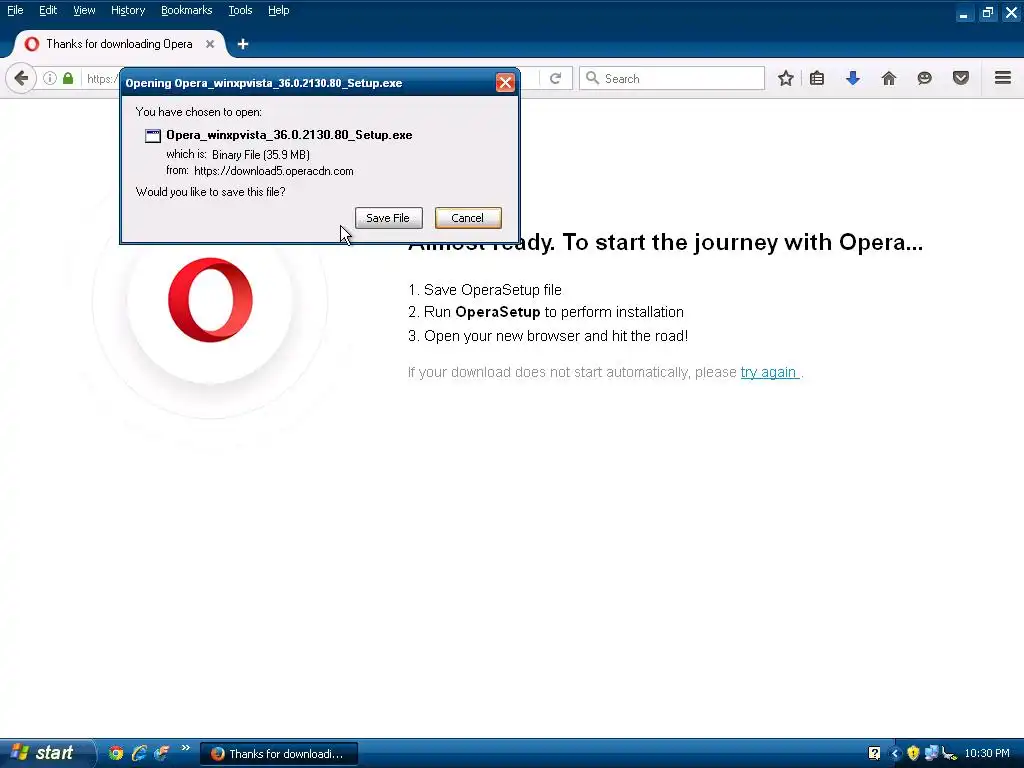Click the 'https://download5.operacdn.com' source text
Image resolution: width=1024 pixels, height=768 pixels.
(x=274, y=171)
